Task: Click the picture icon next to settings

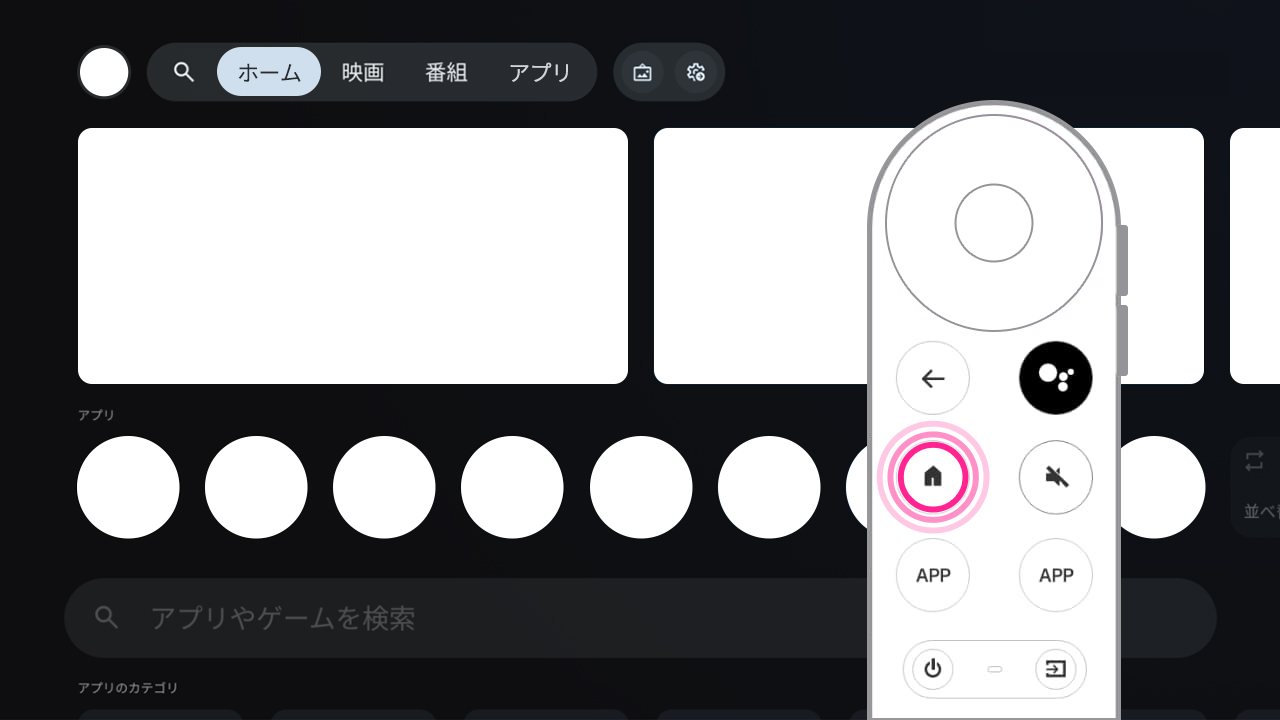Action: [642, 72]
